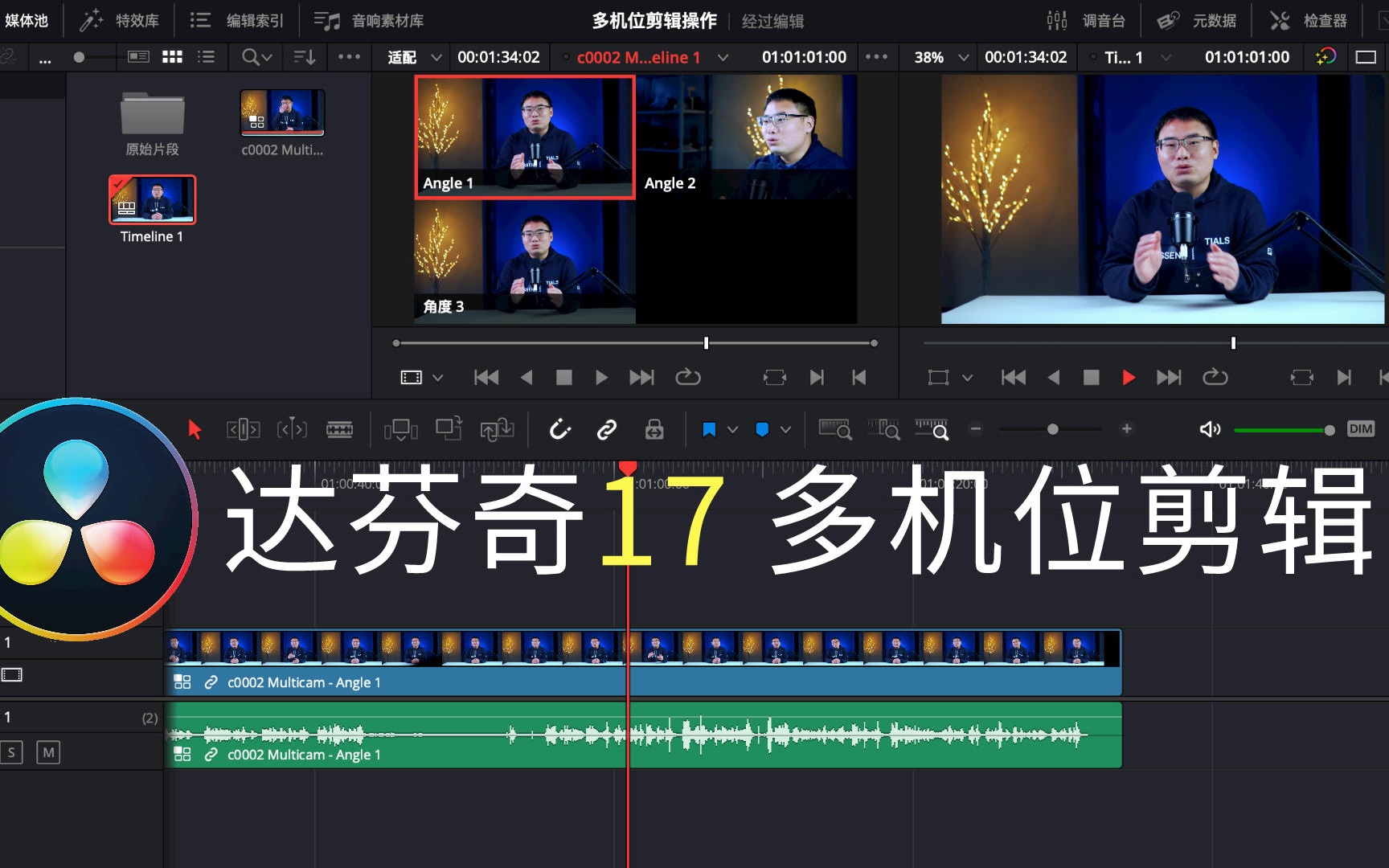Toggle bypass color grades and effects icon
This screenshot has height=868, width=1389.
(1325, 57)
